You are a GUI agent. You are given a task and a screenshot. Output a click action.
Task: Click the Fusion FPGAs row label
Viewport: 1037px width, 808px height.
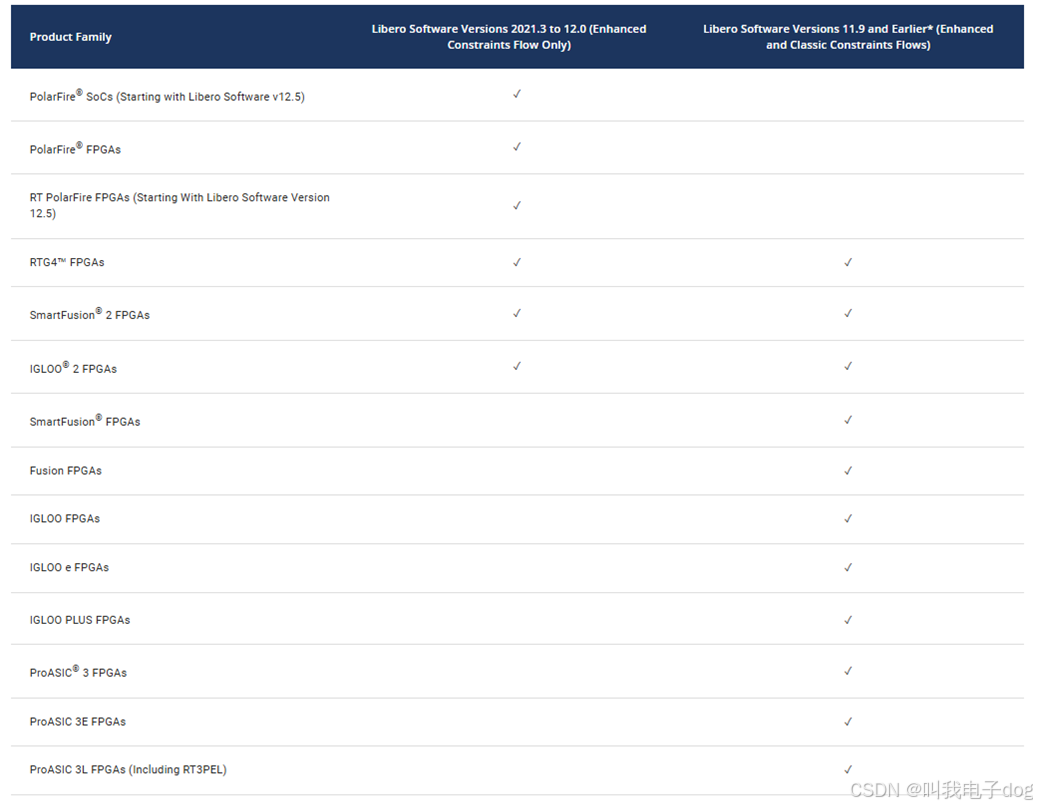click(x=65, y=471)
